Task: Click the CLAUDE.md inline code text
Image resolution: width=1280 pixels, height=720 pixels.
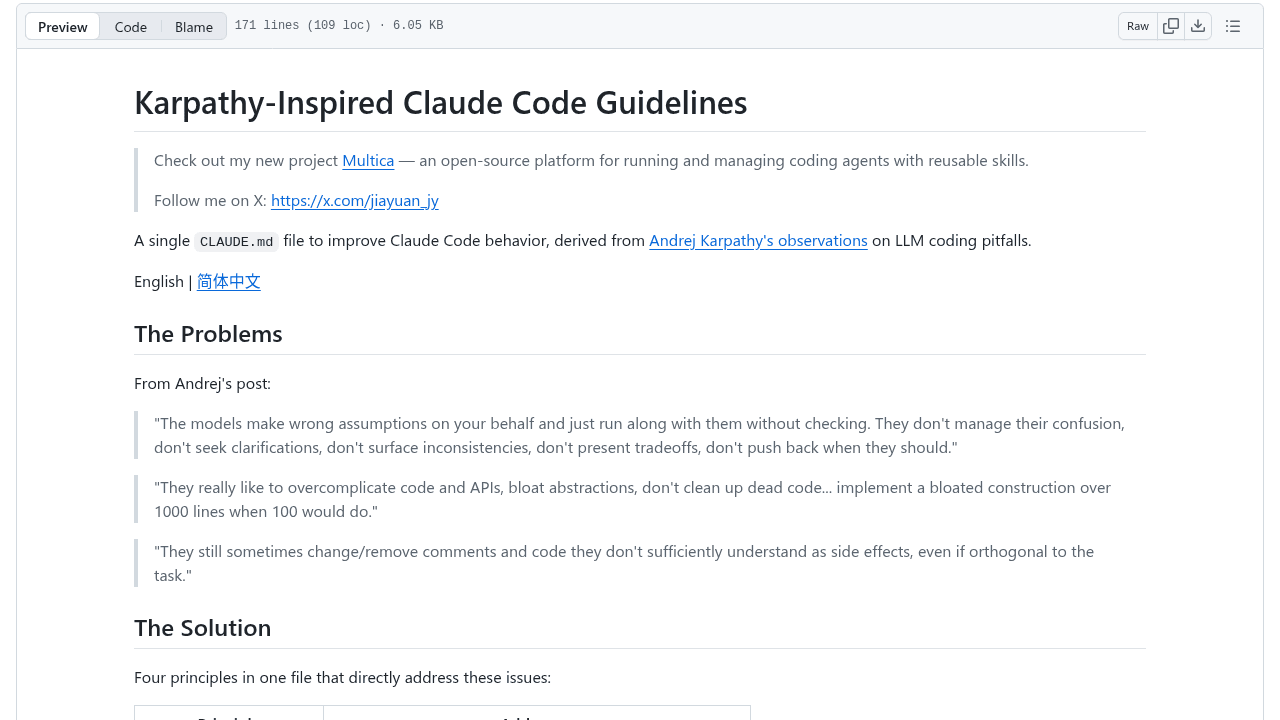Action: coord(236,241)
